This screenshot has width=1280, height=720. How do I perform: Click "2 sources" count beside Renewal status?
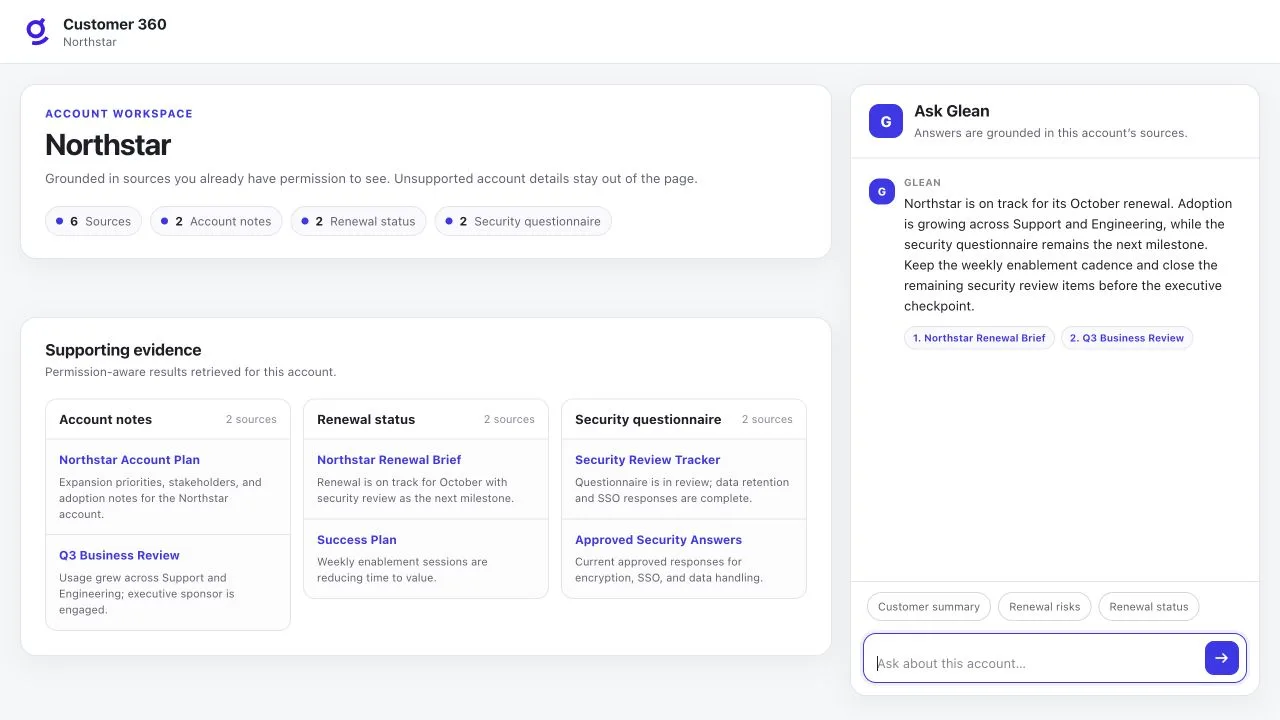pos(509,420)
